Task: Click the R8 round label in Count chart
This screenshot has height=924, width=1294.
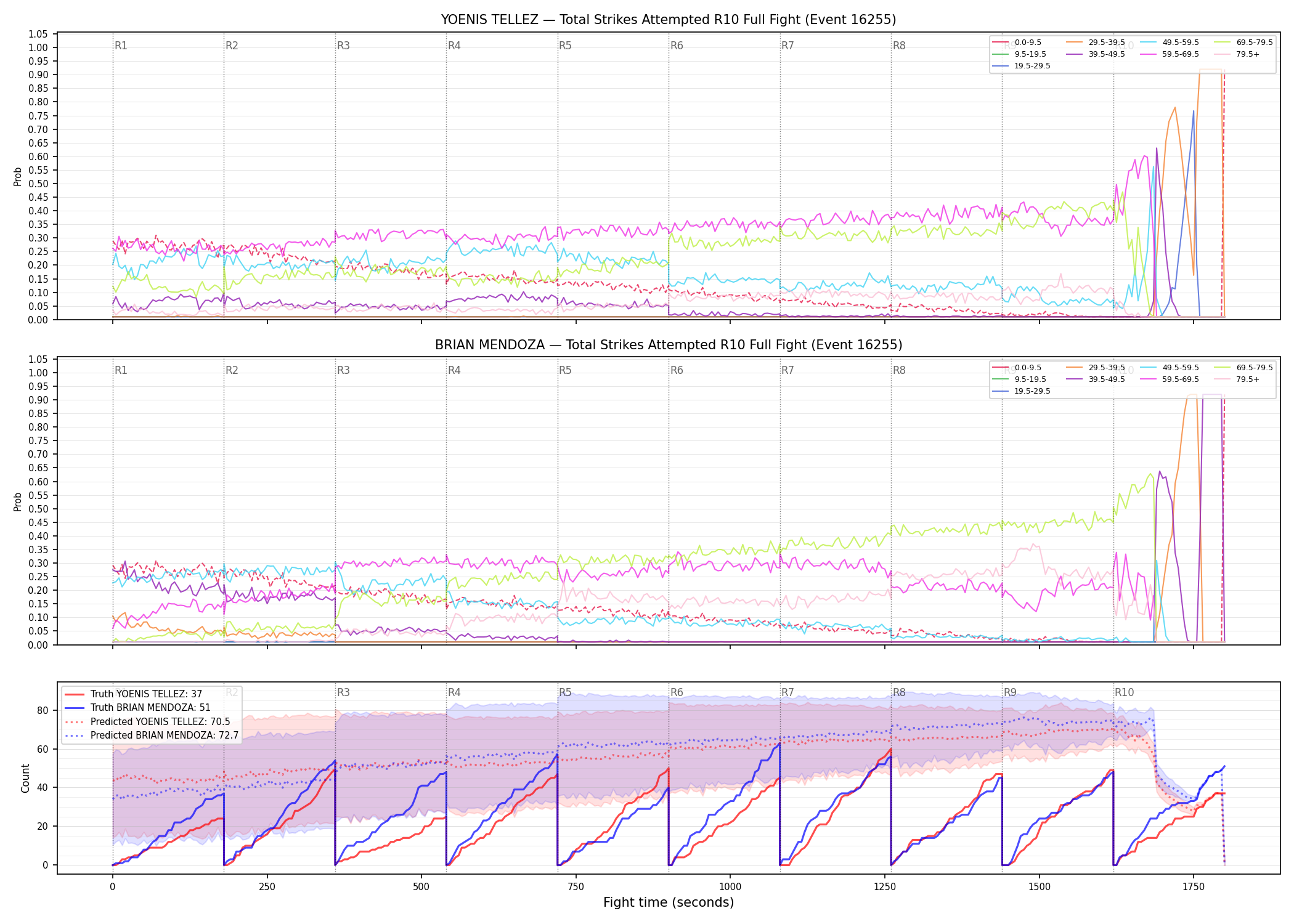Action: pos(899,692)
